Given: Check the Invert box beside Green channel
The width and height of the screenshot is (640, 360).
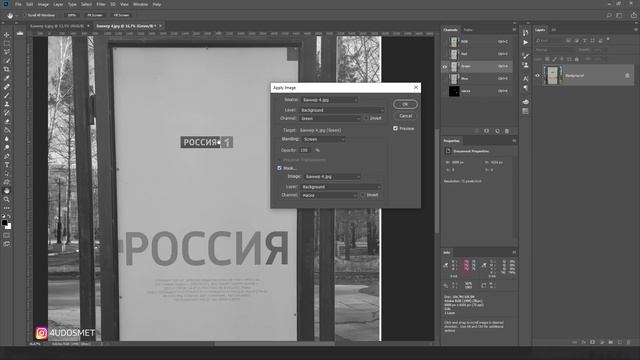Looking at the screenshot, I should [x=366, y=118].
